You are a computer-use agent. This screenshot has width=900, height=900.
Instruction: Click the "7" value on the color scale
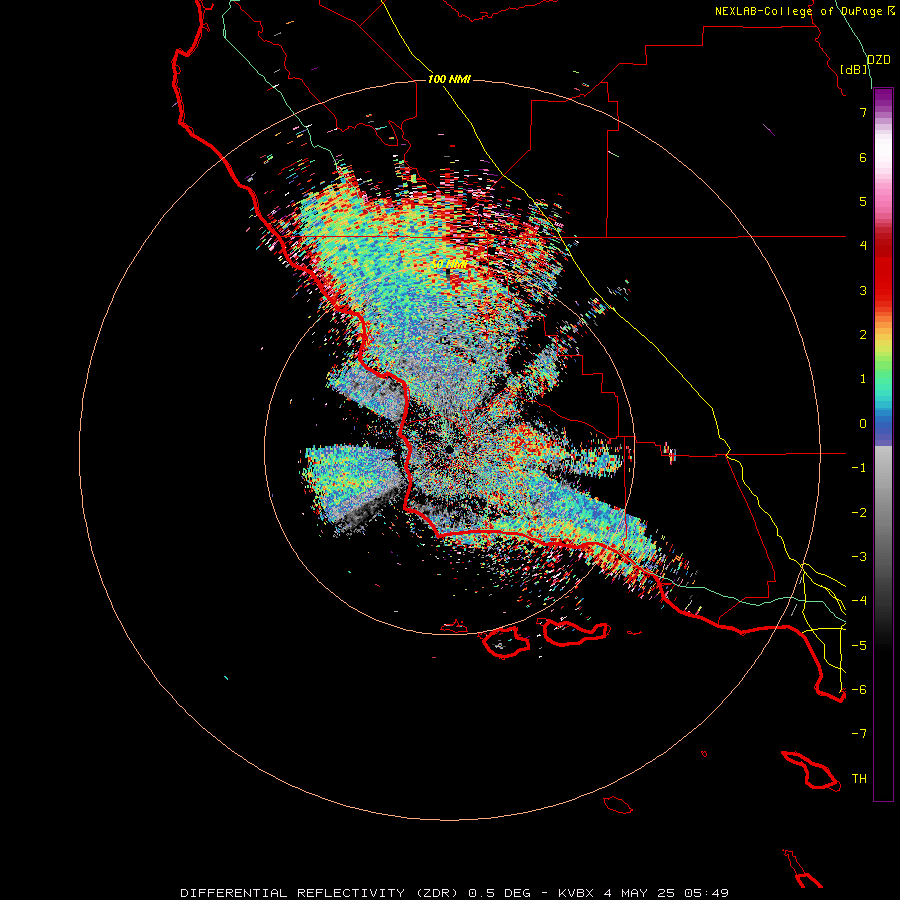(x=863, y=112)
